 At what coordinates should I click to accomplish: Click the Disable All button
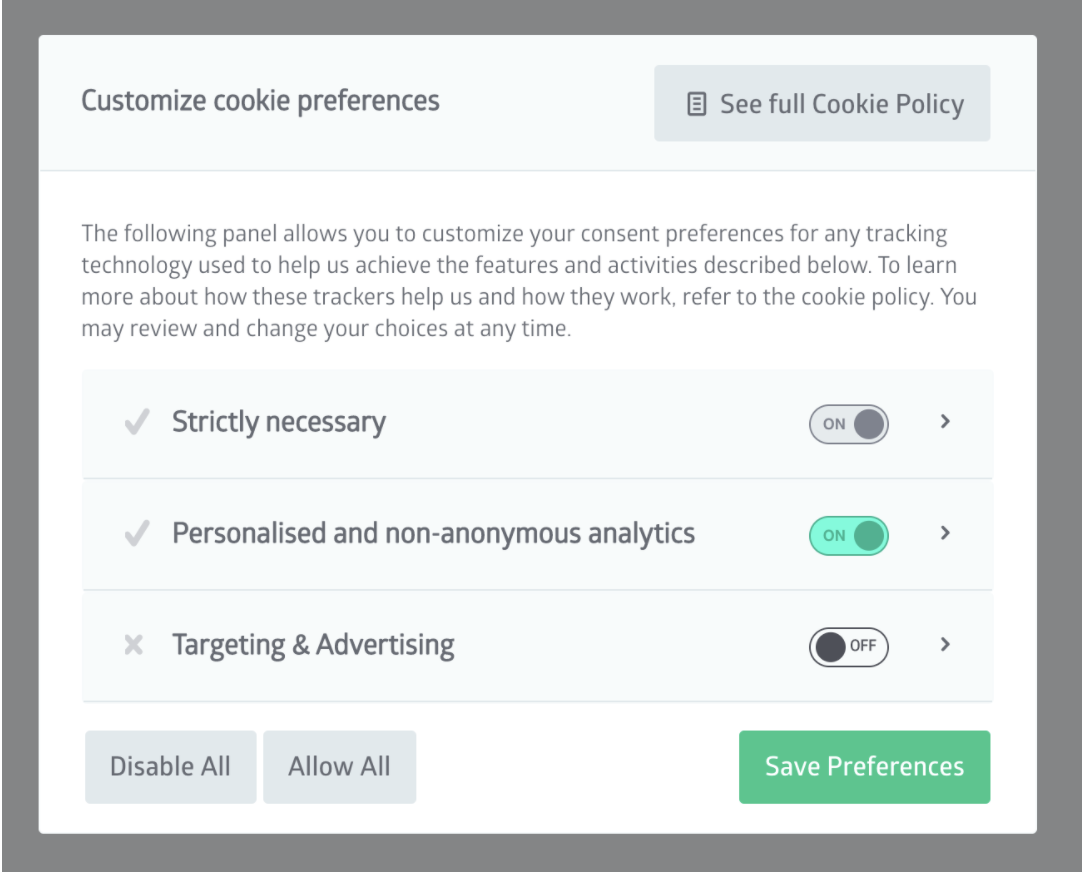[x=170, y=767]
